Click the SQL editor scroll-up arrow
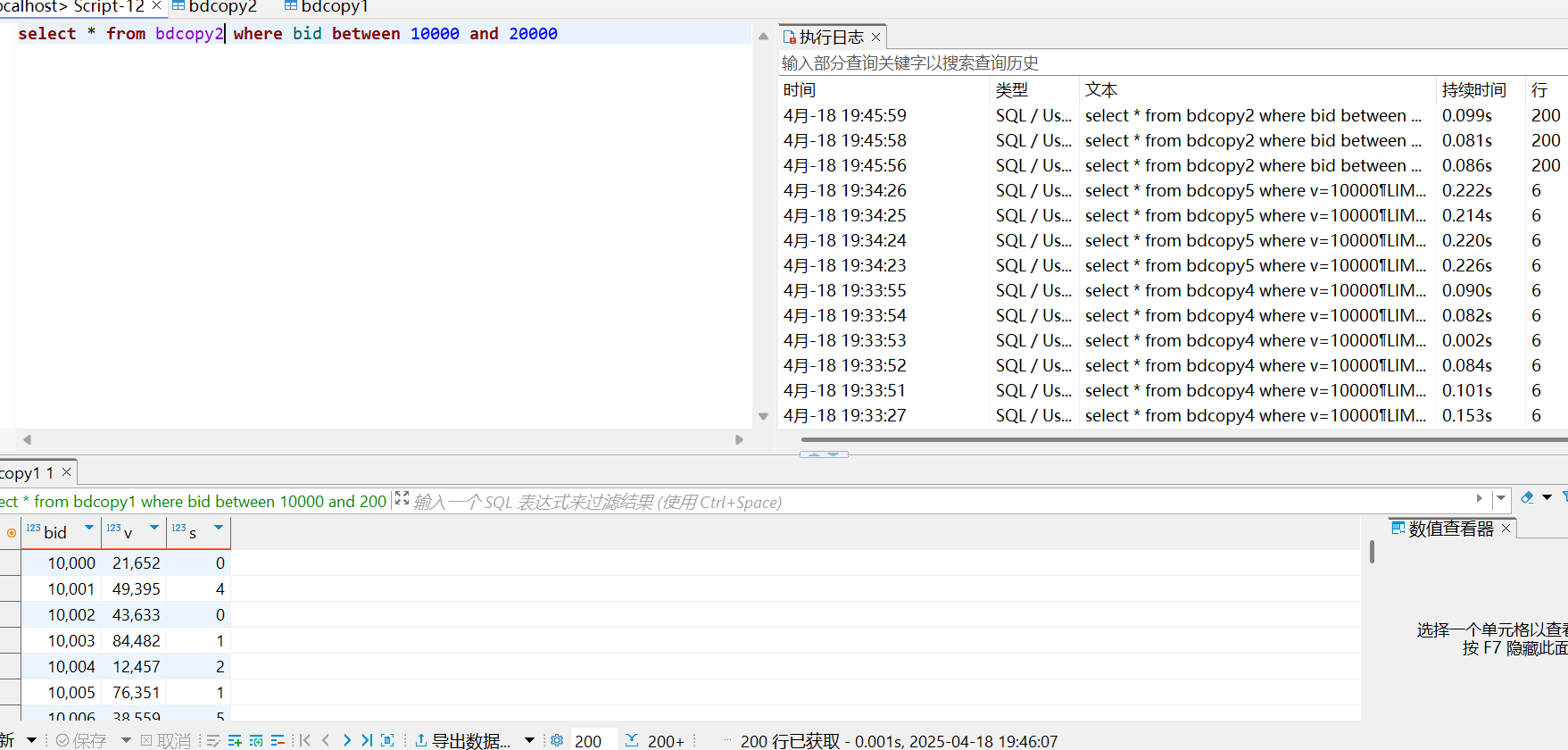The width and height of the screenshot is (1568, 750). click(x=763, y=37)
